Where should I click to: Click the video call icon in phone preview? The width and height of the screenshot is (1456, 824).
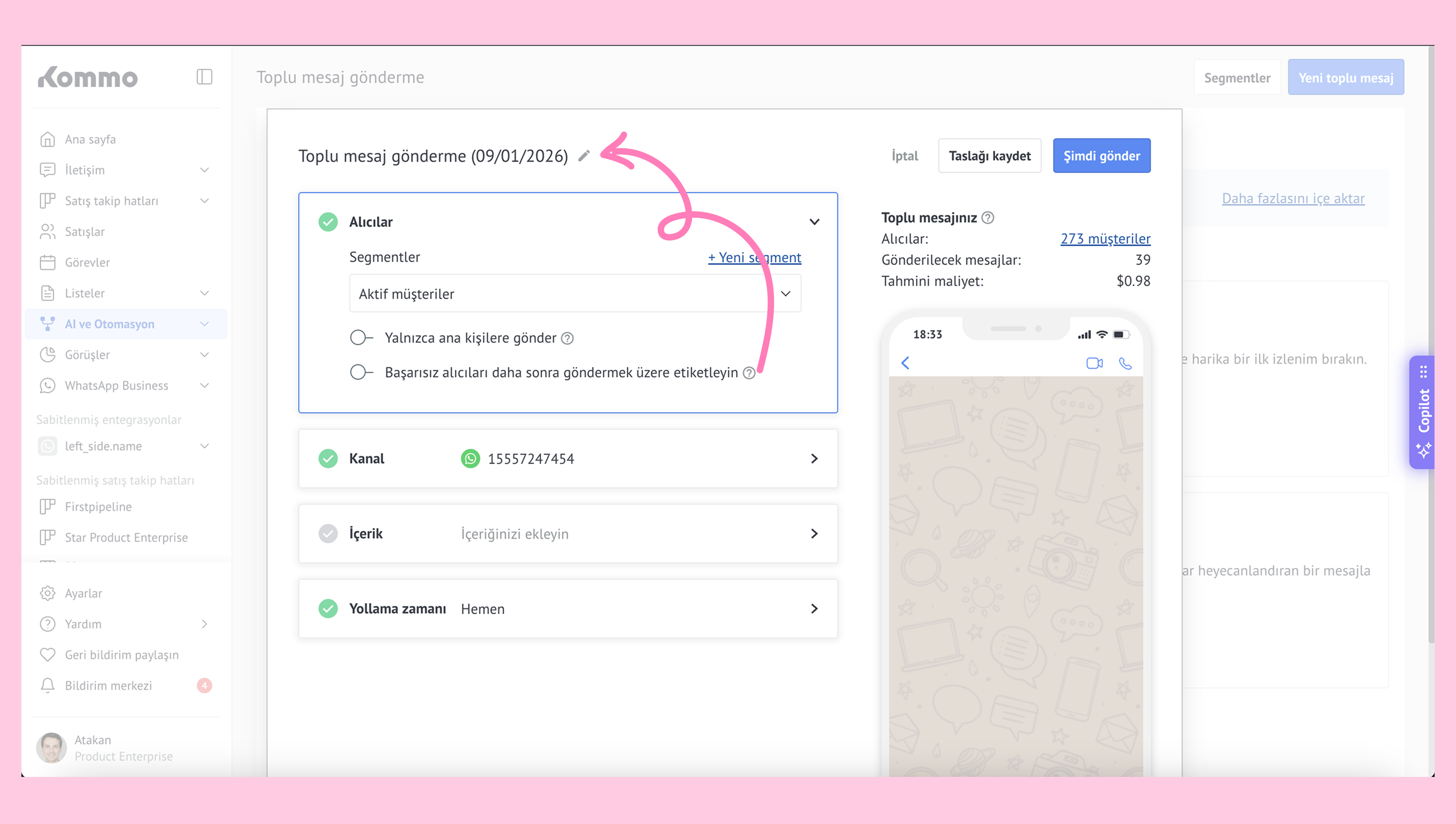pyautogui.click(x=1094, y=363)
